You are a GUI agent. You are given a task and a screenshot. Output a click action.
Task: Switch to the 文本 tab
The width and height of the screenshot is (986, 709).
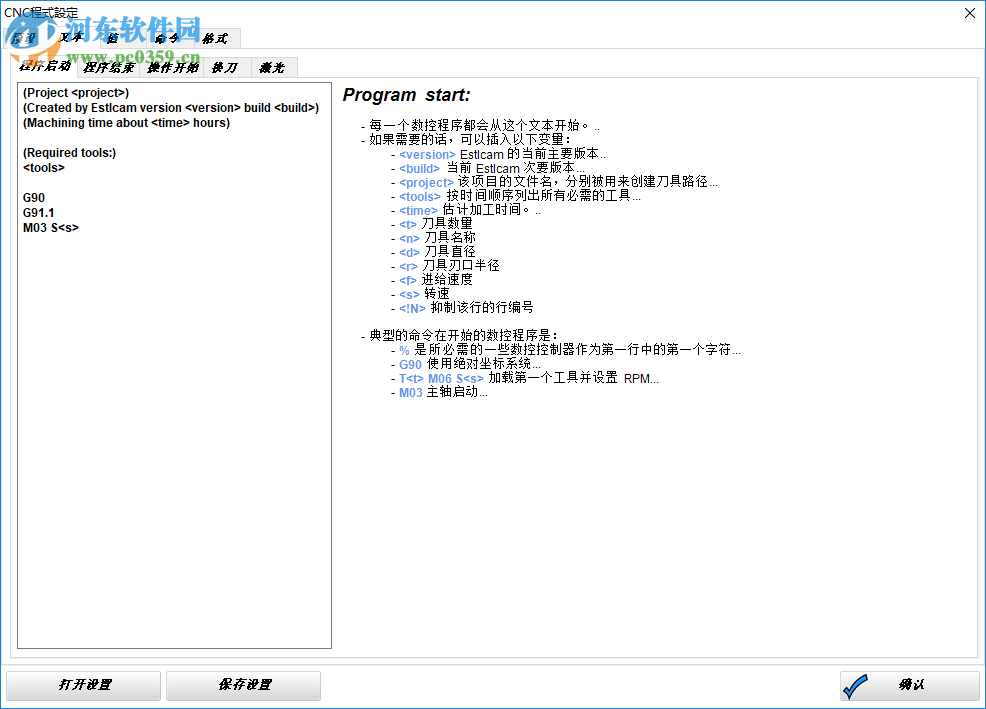pyautogui.click(x=70, y=38)
